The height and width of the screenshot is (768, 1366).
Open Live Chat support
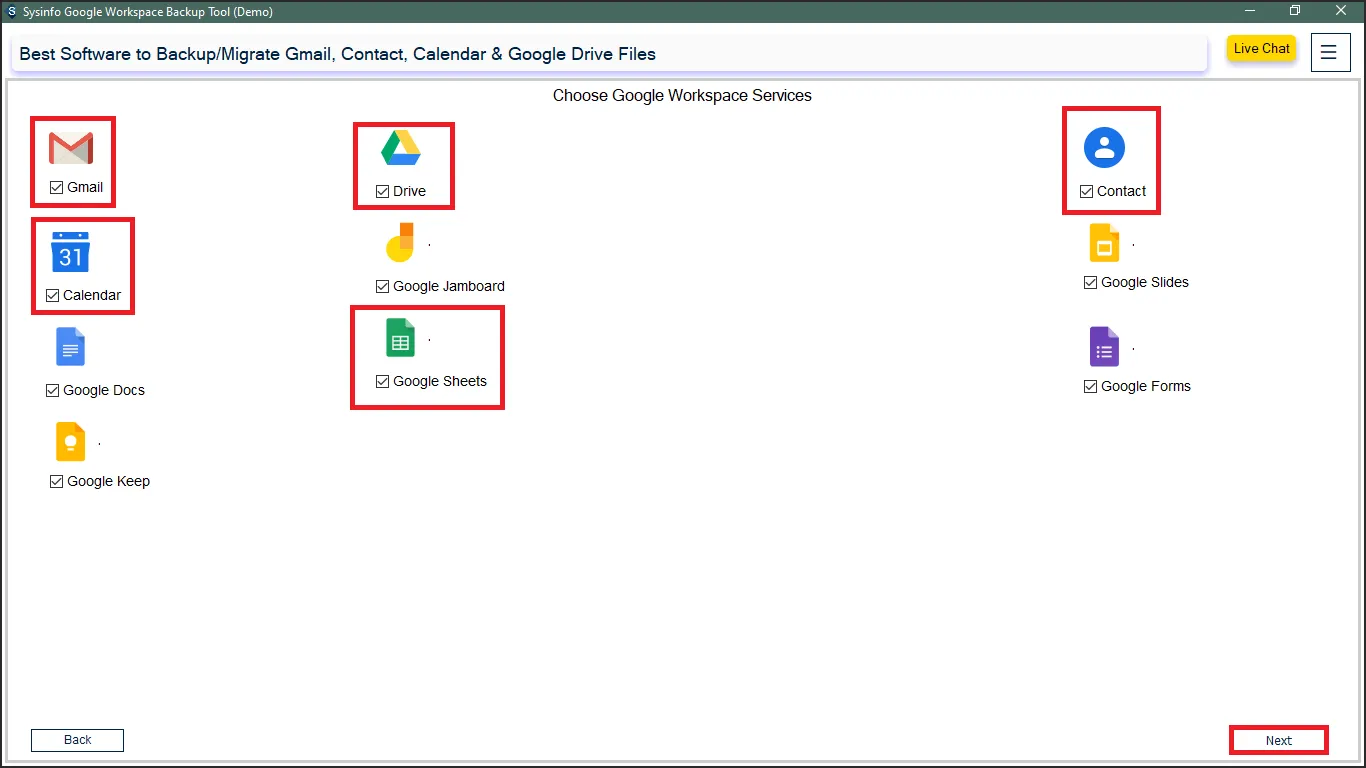coord(1262,48)
